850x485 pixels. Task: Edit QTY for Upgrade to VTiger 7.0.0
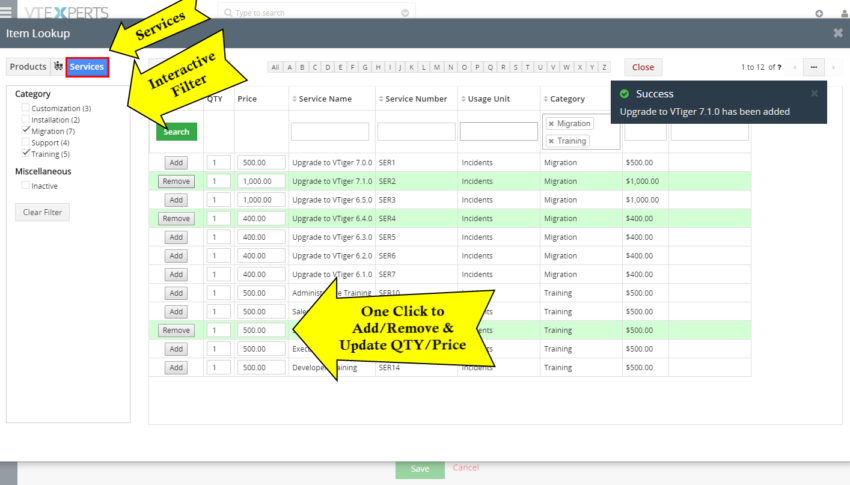[218, 163]
